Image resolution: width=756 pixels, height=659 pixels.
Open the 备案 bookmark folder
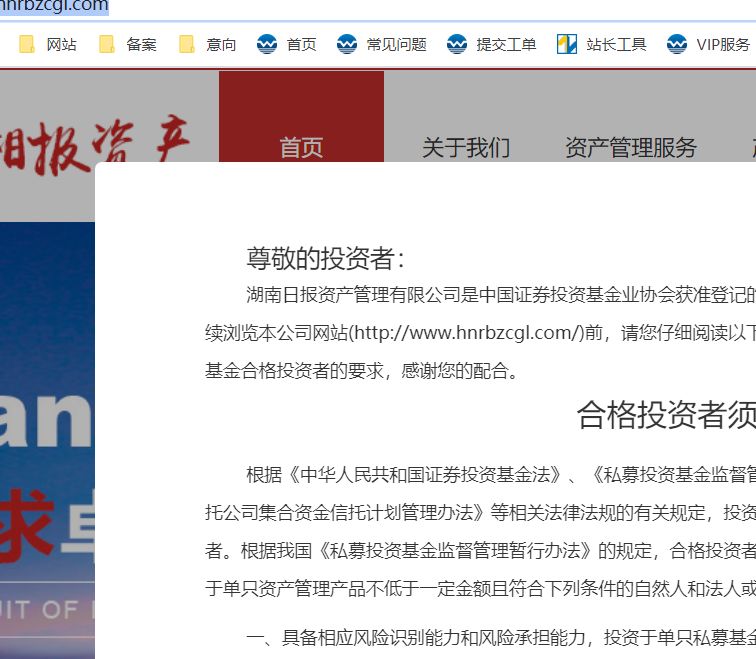click(x=128, y=44)
